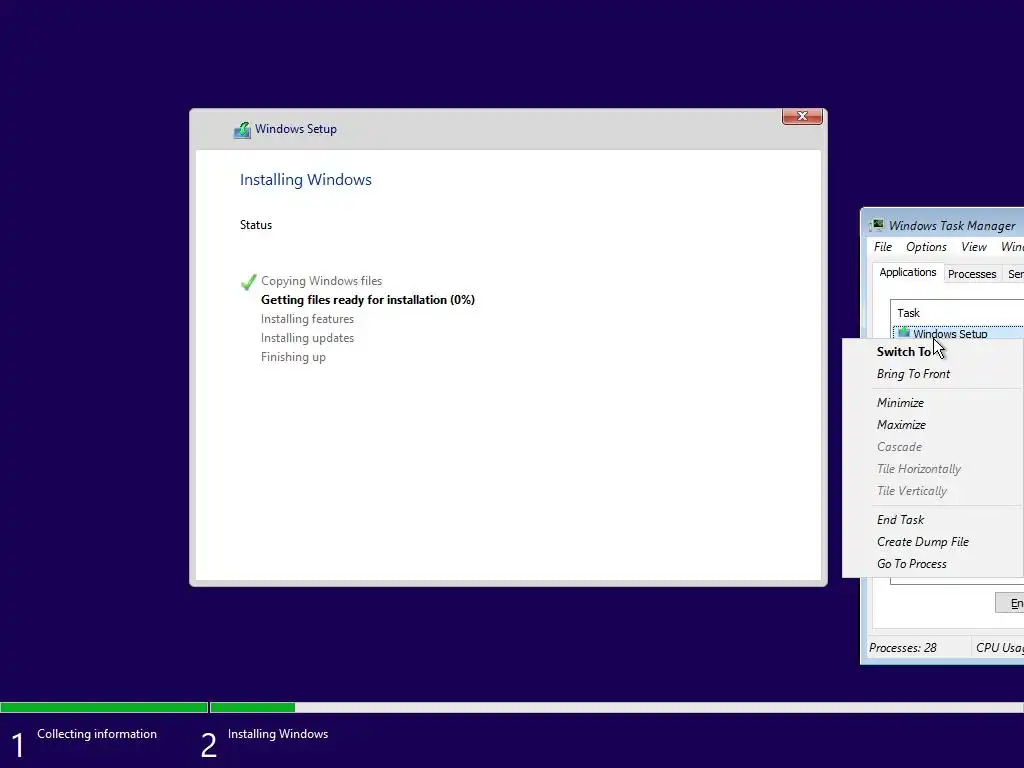Click the Windows Setup task row icon
This screenshot has height=768, width=1024.
[904, 333]
